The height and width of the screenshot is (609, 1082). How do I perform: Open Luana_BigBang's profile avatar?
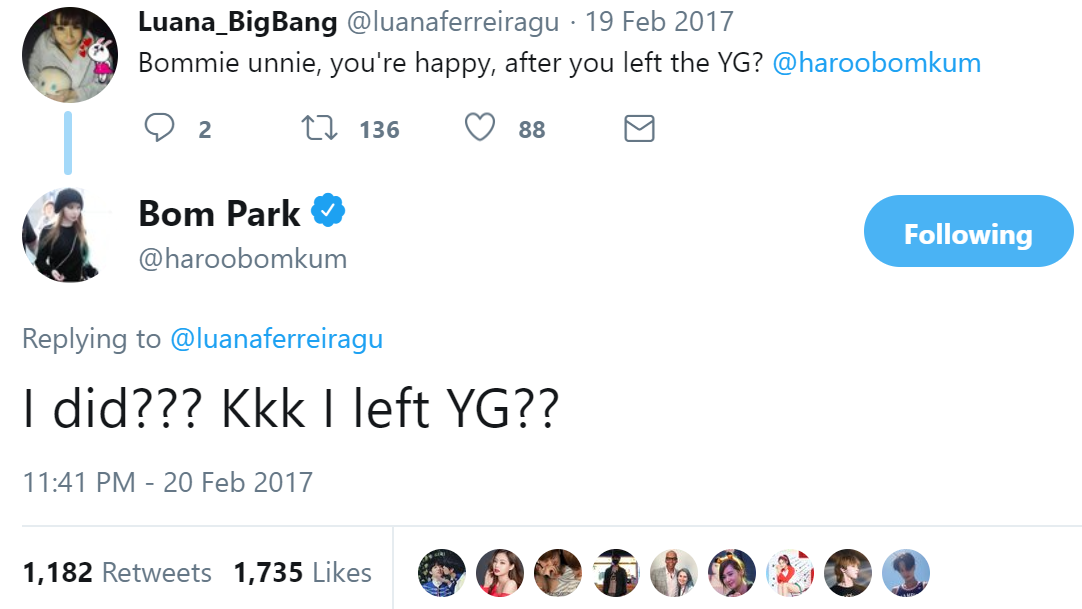70,56
